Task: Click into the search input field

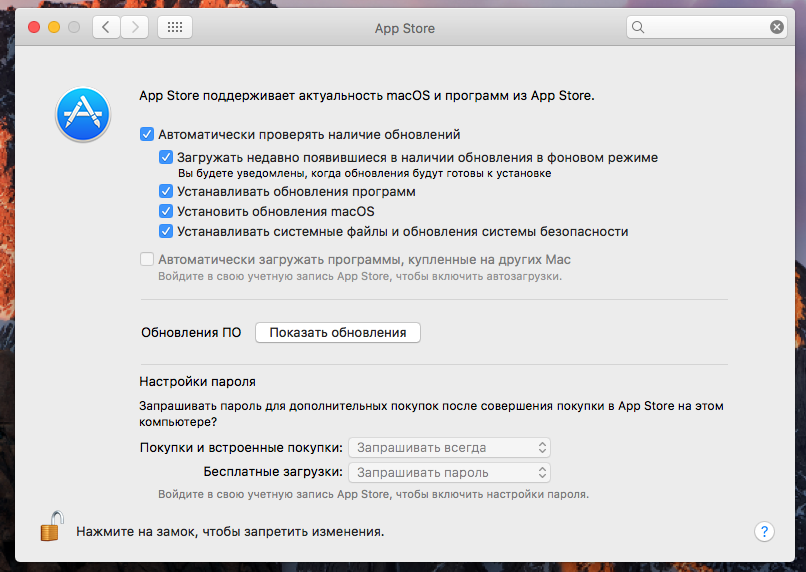Action: point(706,27)
